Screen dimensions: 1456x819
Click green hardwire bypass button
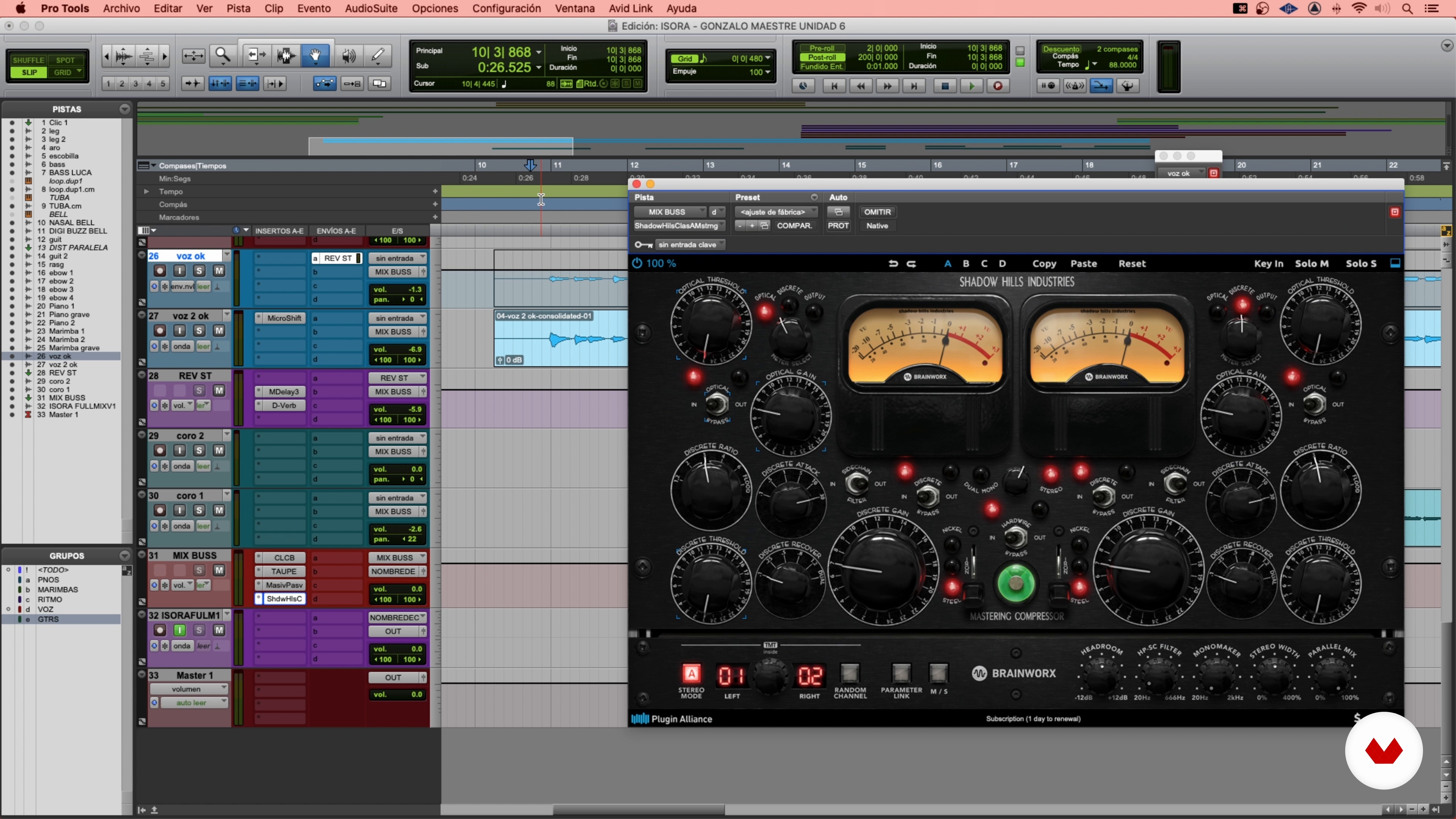[1016, 583]
